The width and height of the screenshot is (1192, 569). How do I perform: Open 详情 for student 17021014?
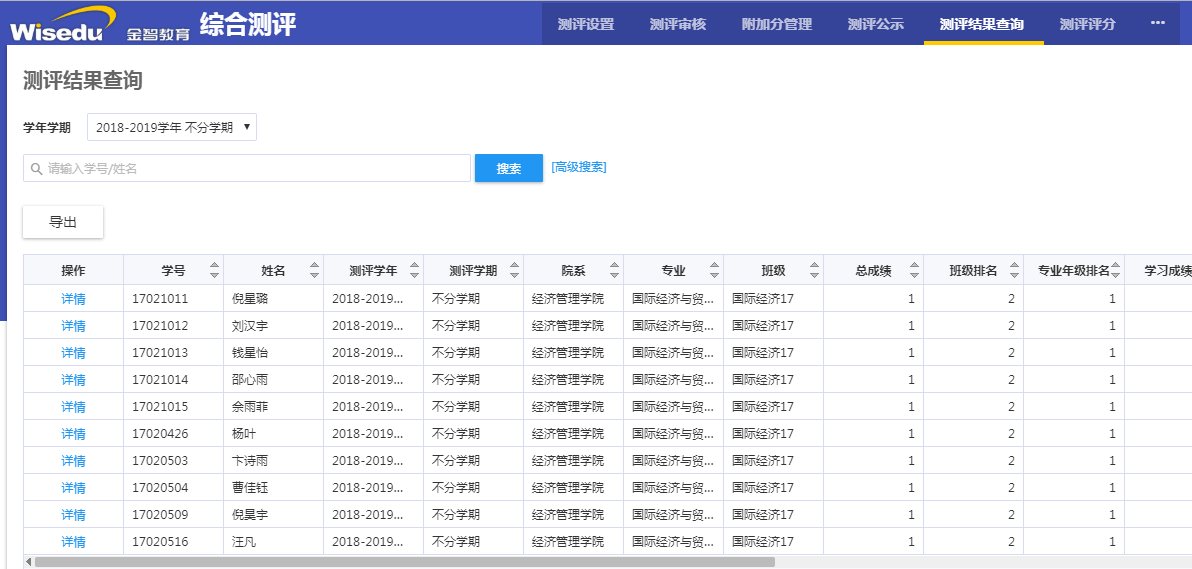(74, 380)
